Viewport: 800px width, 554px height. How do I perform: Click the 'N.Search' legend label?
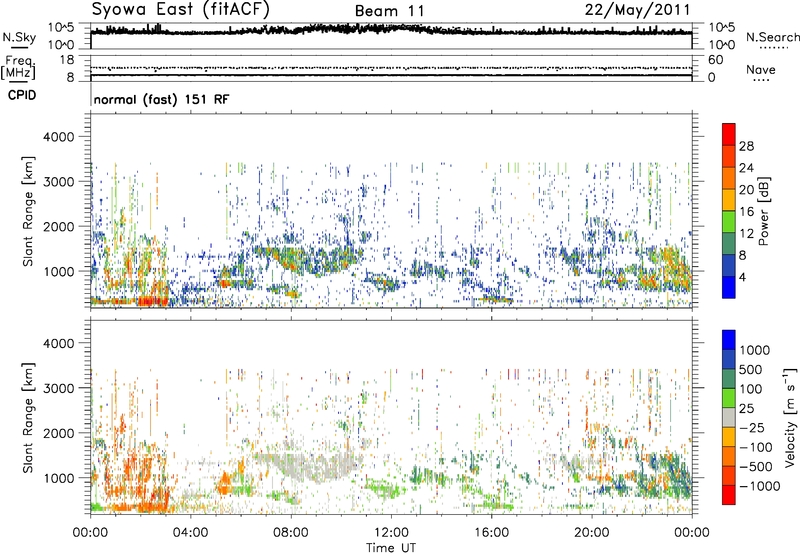click(x=772, y=37)
